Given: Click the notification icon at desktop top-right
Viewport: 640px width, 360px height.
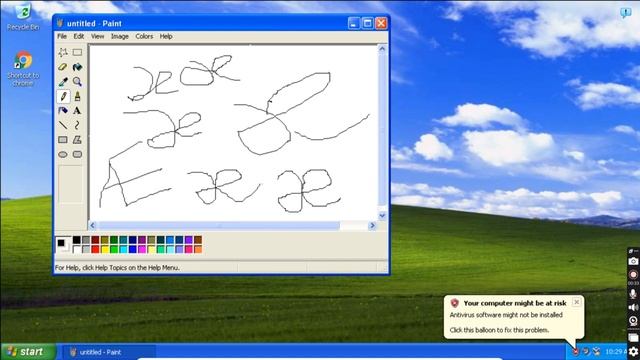Looking at the screenshot, I should tap(626, 13).
